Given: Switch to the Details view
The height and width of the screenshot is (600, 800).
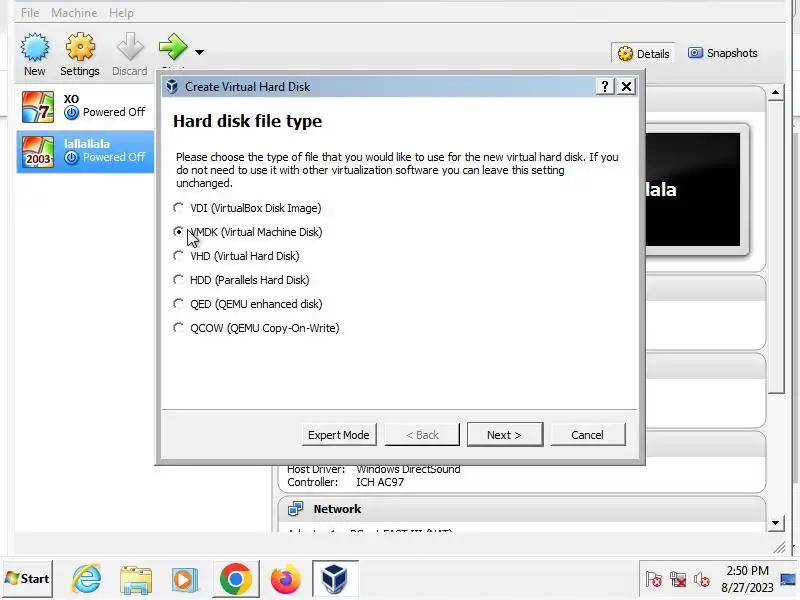Looking at the screenshot, I should [643, 53].
